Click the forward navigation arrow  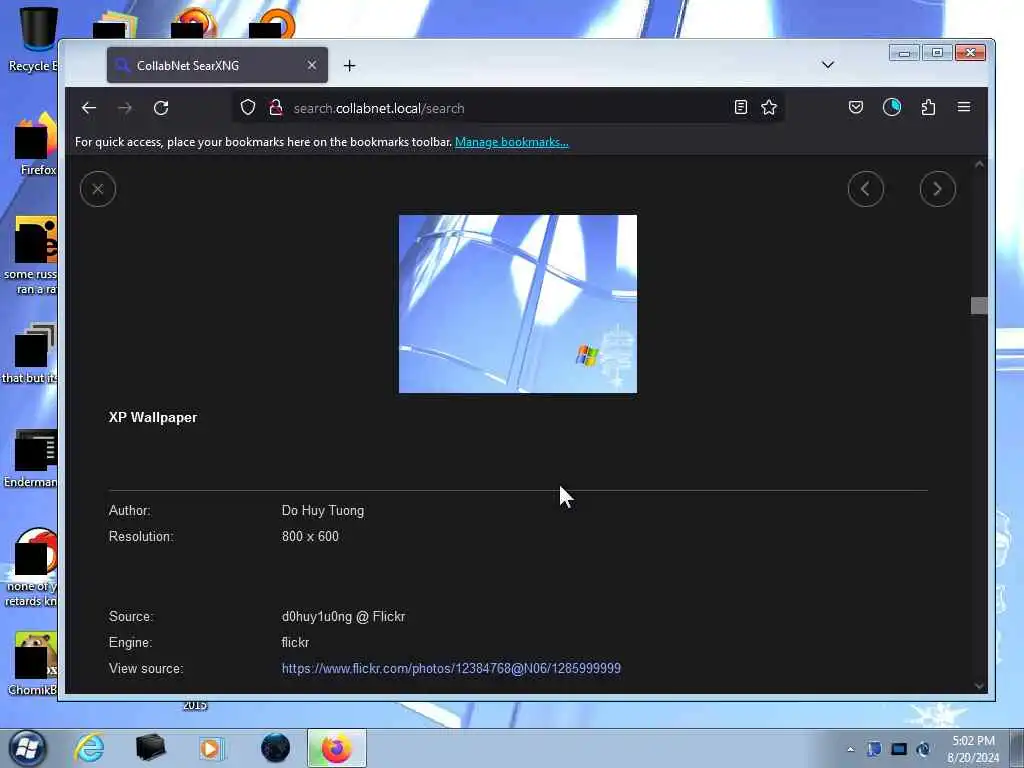125,108
